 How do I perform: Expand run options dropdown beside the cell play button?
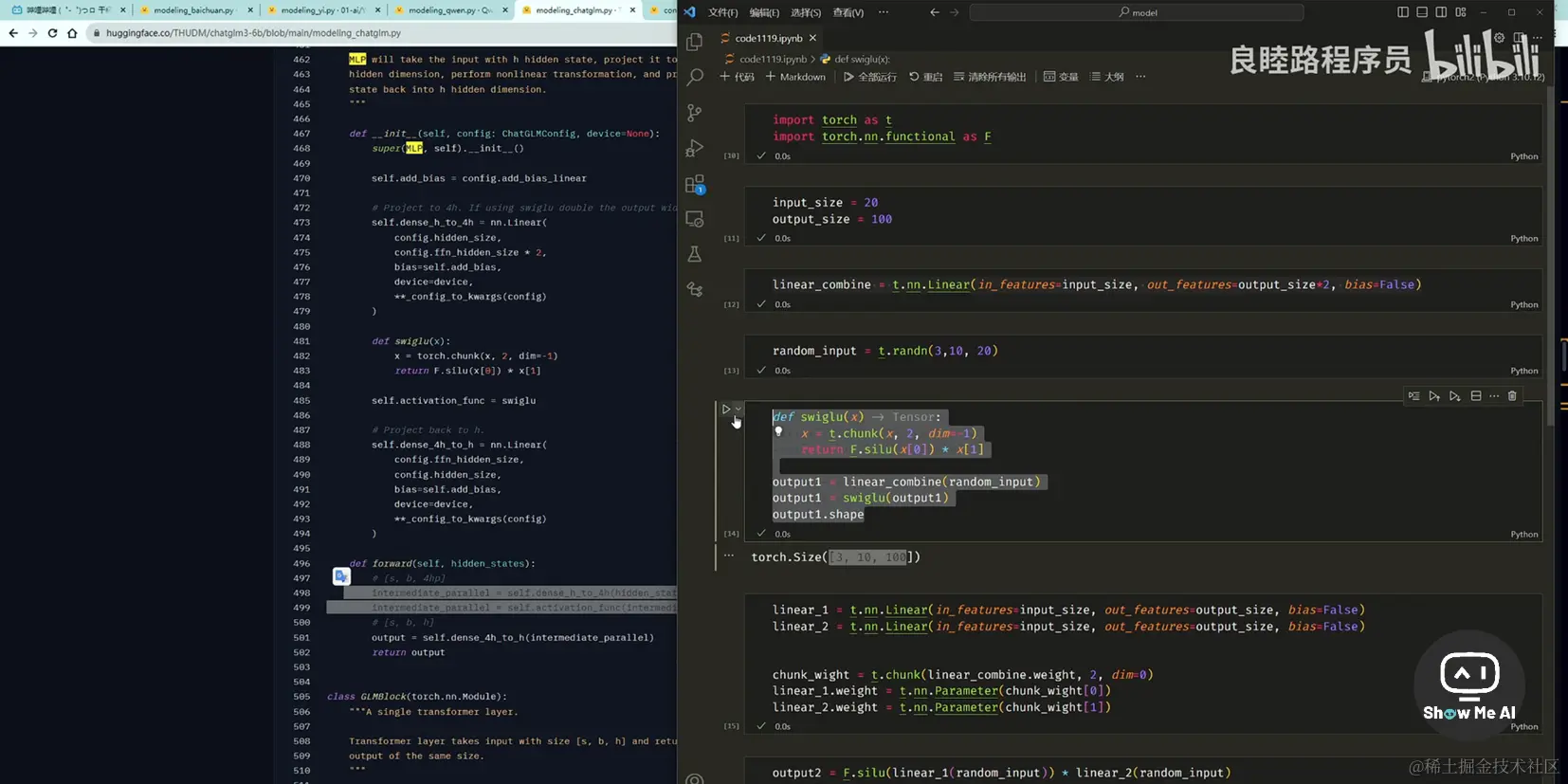click(x=738, y=410)
